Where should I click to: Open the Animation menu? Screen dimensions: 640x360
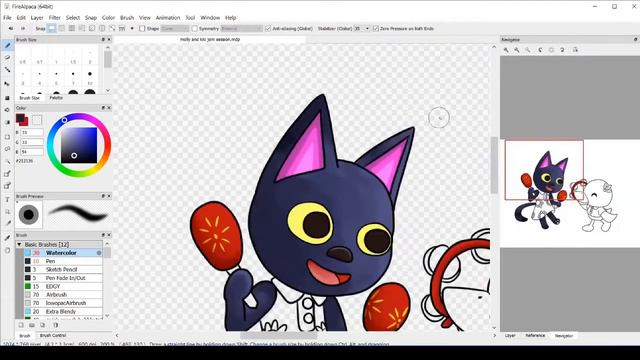coord(168,18)
